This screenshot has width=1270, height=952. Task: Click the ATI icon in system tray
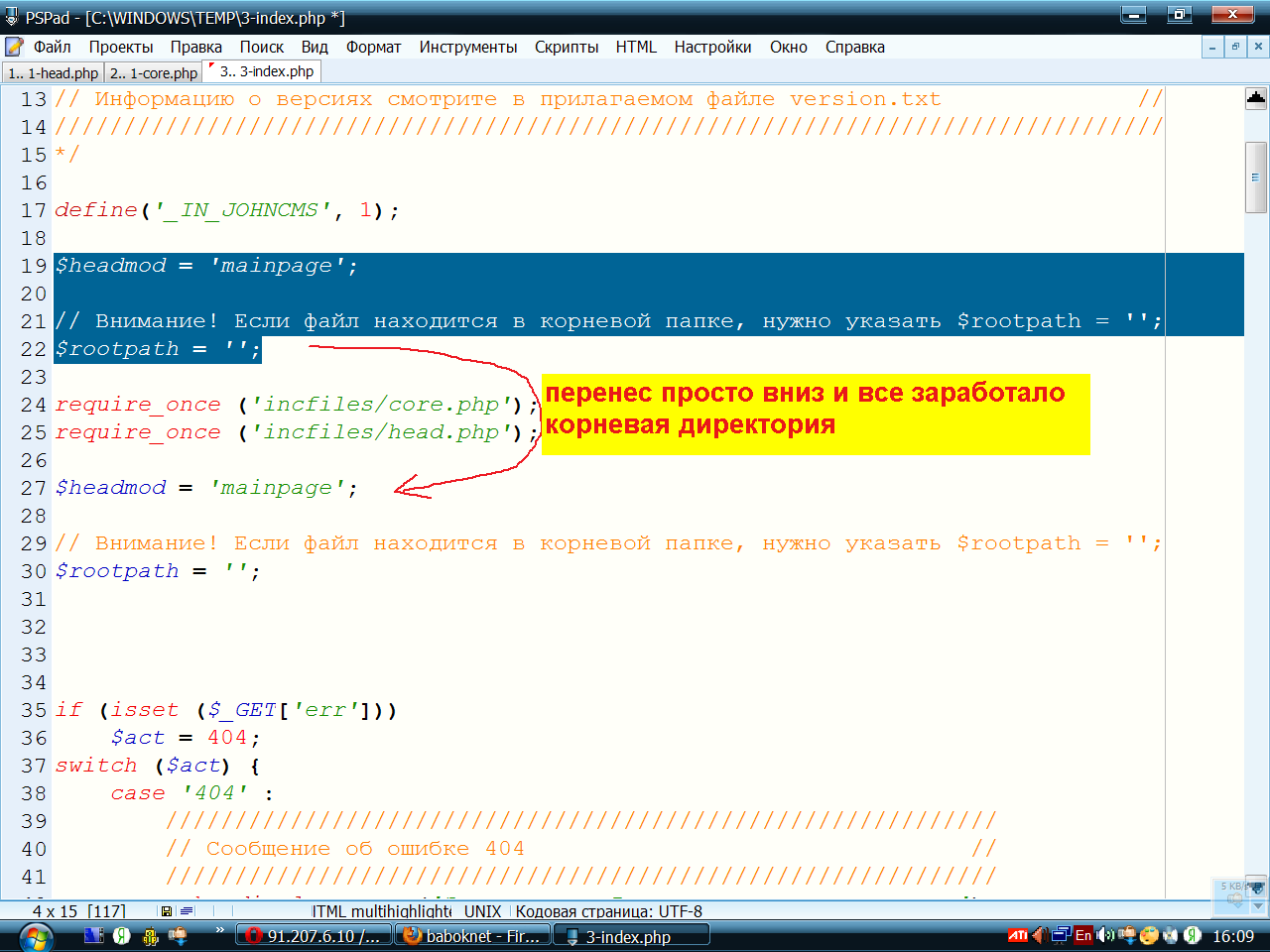(1017, 935)
